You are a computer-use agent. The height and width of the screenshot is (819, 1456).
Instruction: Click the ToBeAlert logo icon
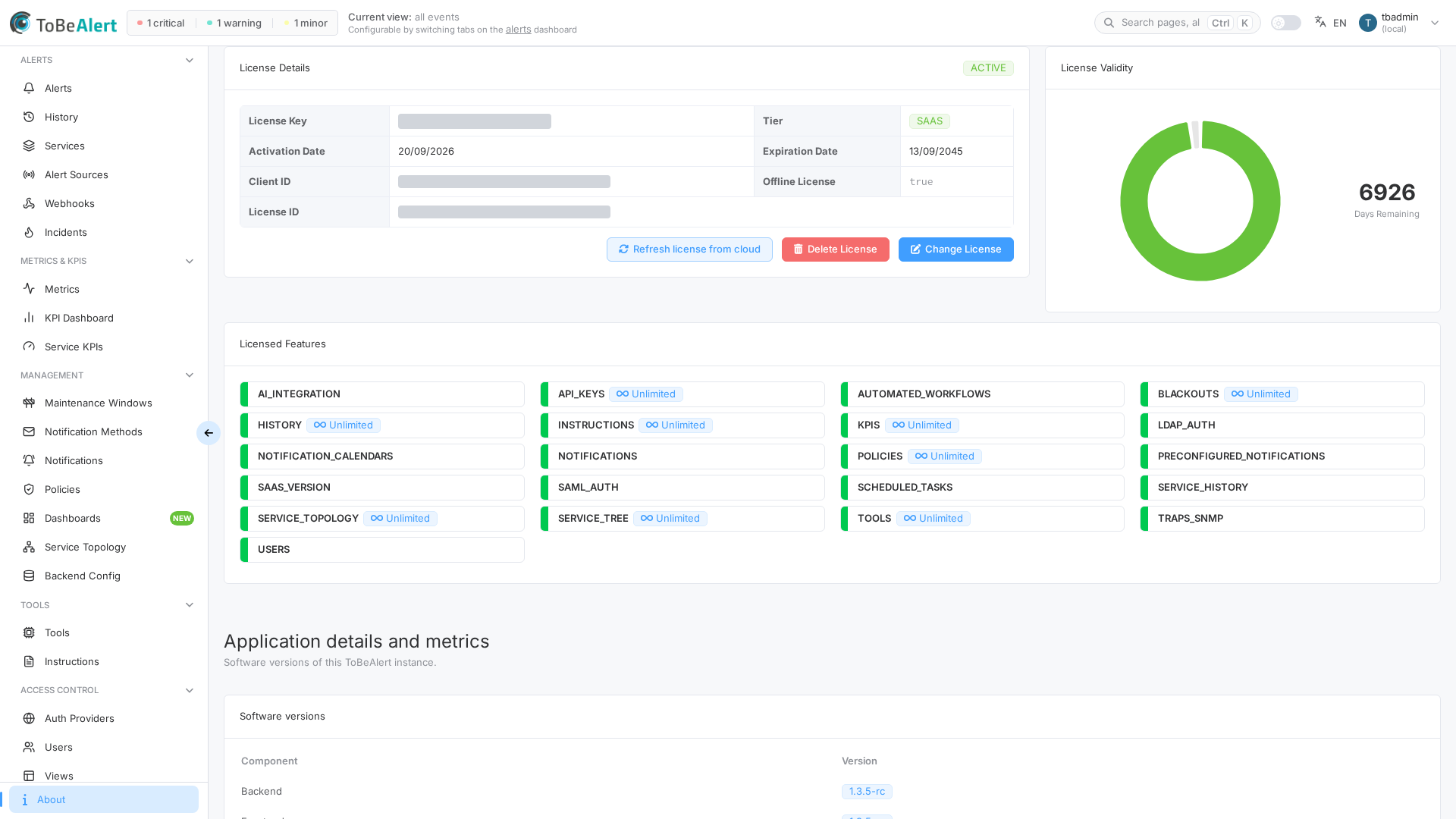click(20, 23)
